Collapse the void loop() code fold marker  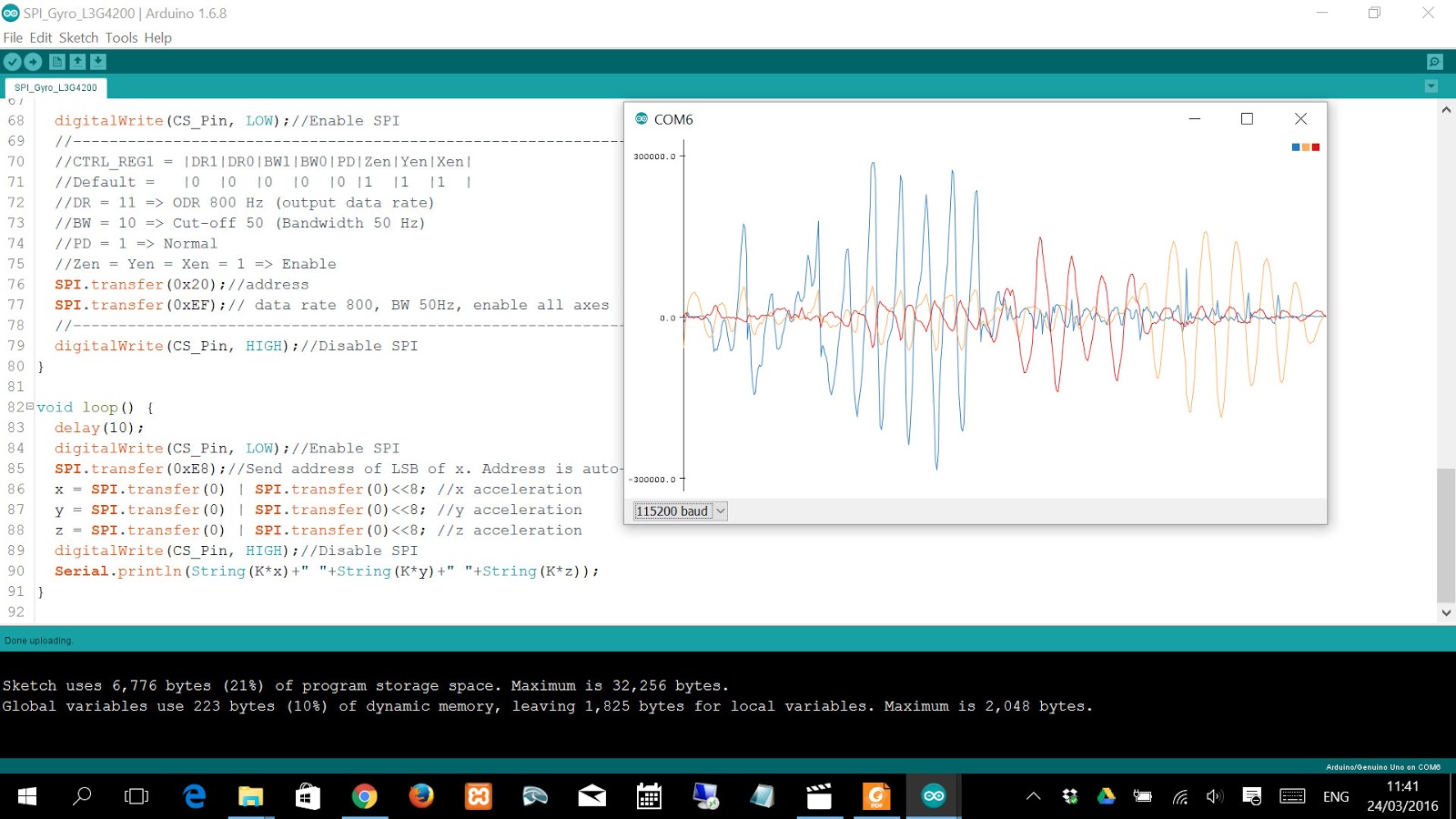tap(30, 406)
